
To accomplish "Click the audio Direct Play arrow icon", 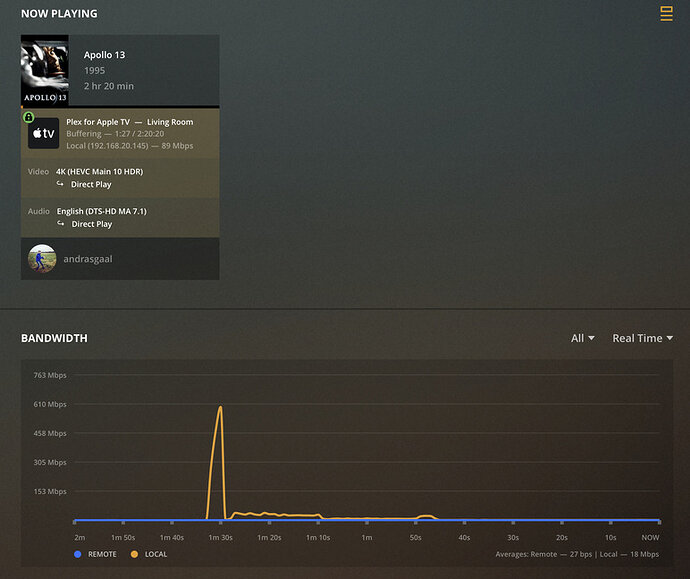I will (61, 224).
